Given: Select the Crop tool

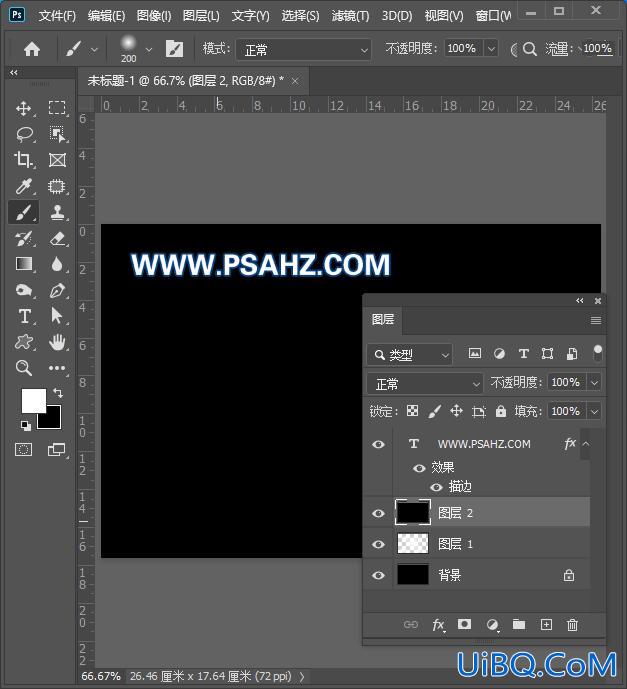Looking at the screenshot, I should 24,160.
